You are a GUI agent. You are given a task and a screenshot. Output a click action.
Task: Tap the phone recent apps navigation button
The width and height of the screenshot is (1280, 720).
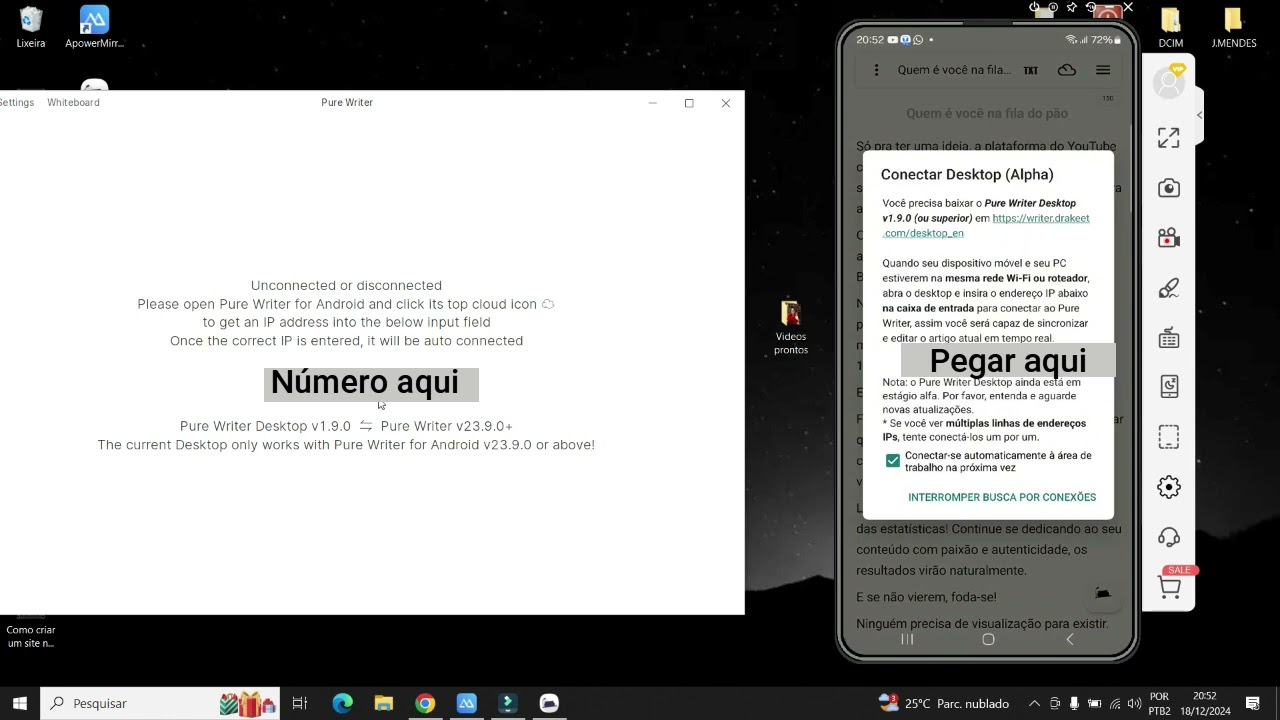[x=907, y=639]
